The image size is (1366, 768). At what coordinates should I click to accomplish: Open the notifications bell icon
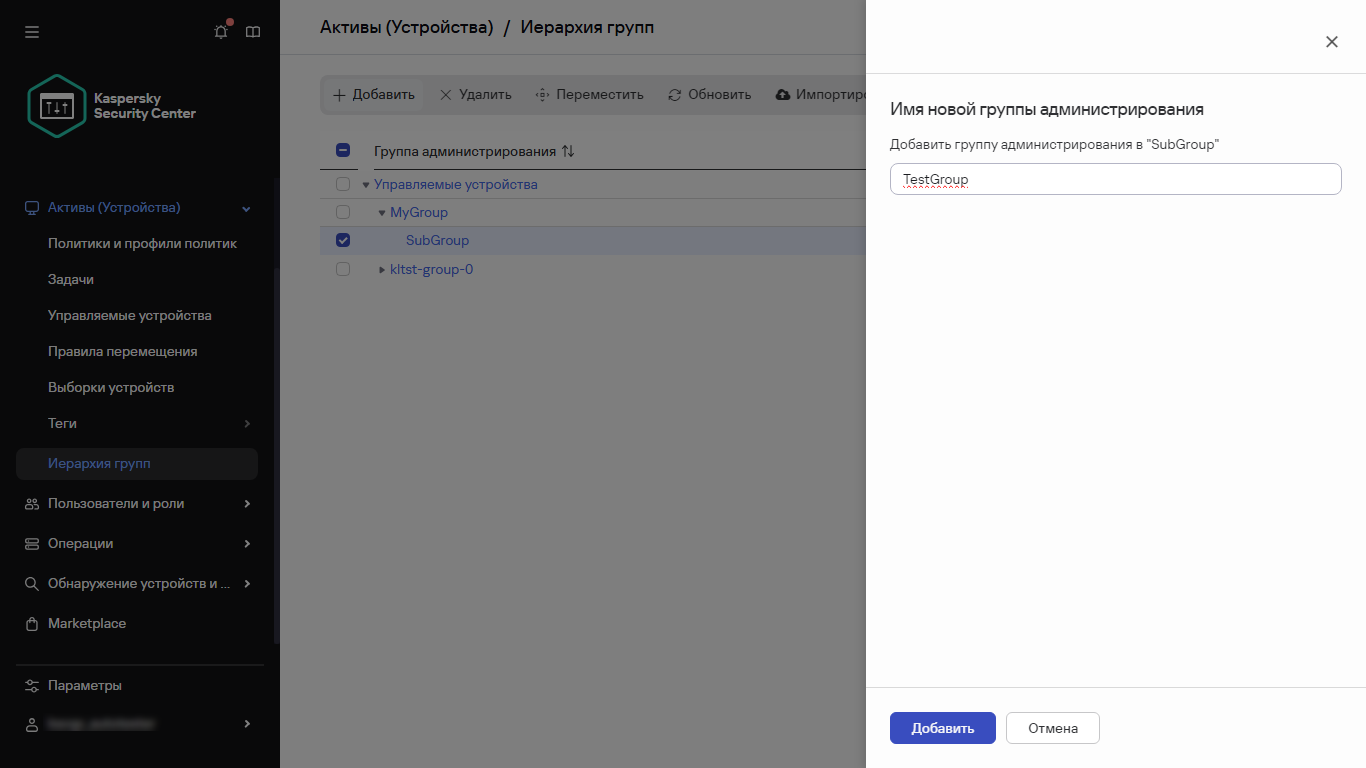pyautogui.click(x=220, y=31)
